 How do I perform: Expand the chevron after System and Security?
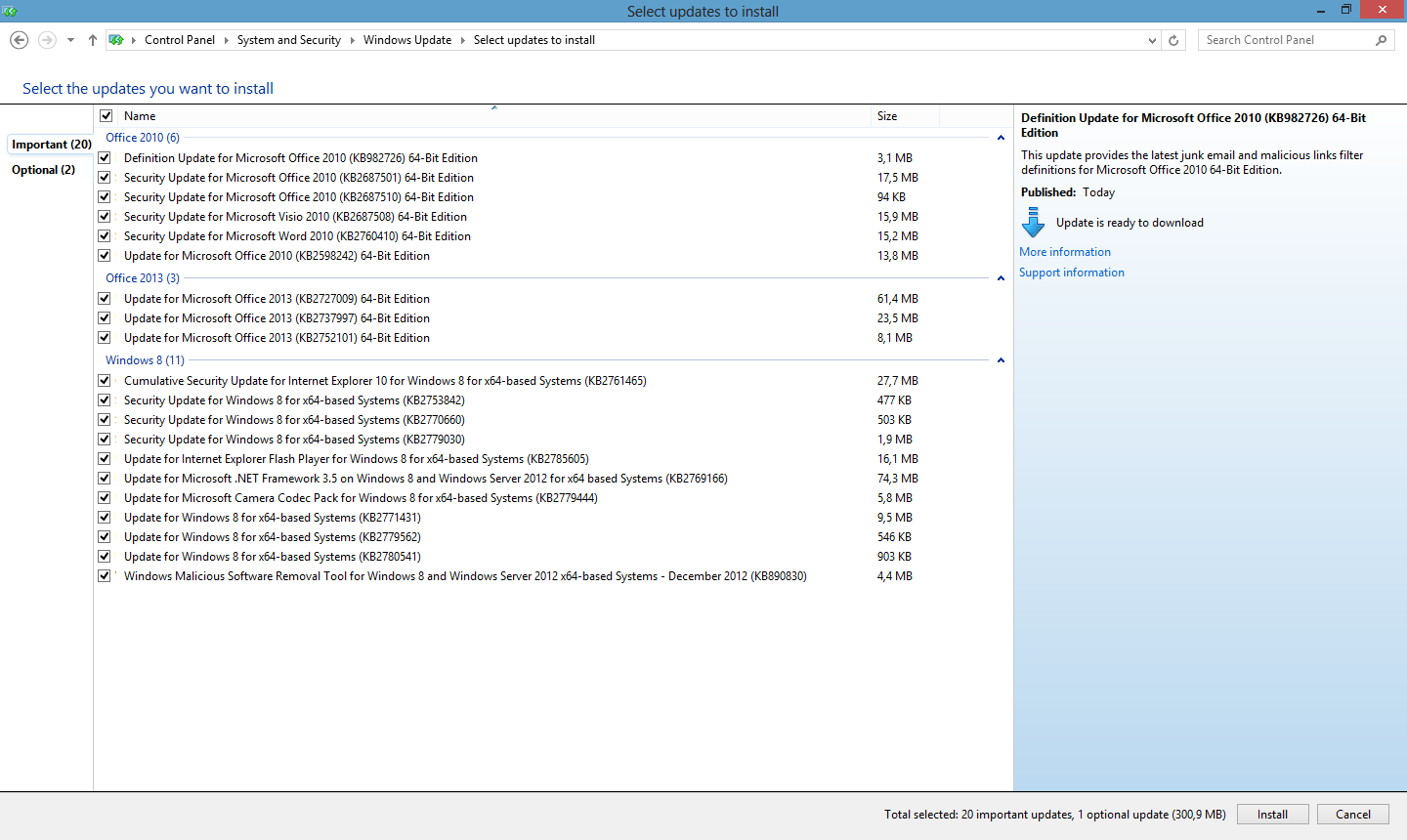point(353,40)
